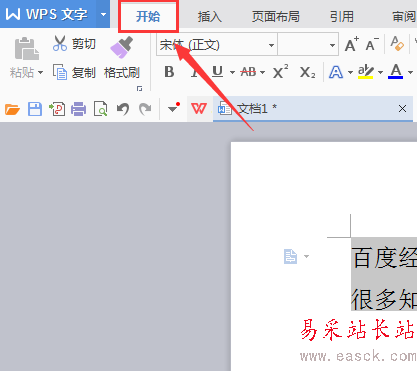Screen dimensions: 417x371
Task: Click the 复制 copy button
Action: coord(74,72)
